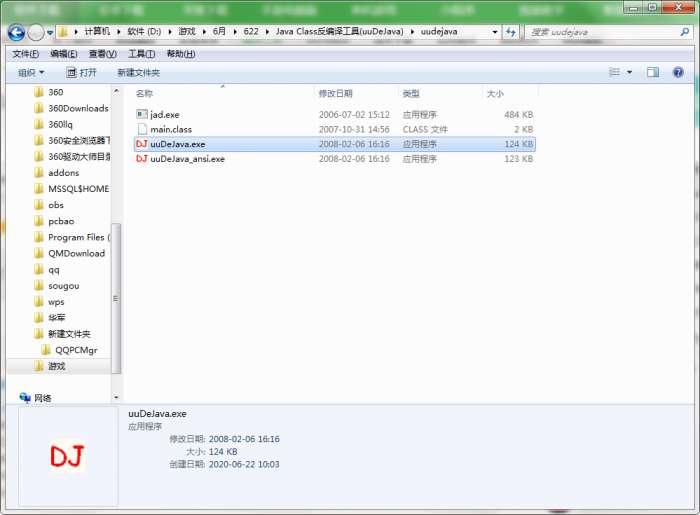Image resolution: width=700 pixels, height=515 pixels.
Task: Click the uuDeJava_ansi.exe file name
Action: pyautogui.click(x=188, y=159)
